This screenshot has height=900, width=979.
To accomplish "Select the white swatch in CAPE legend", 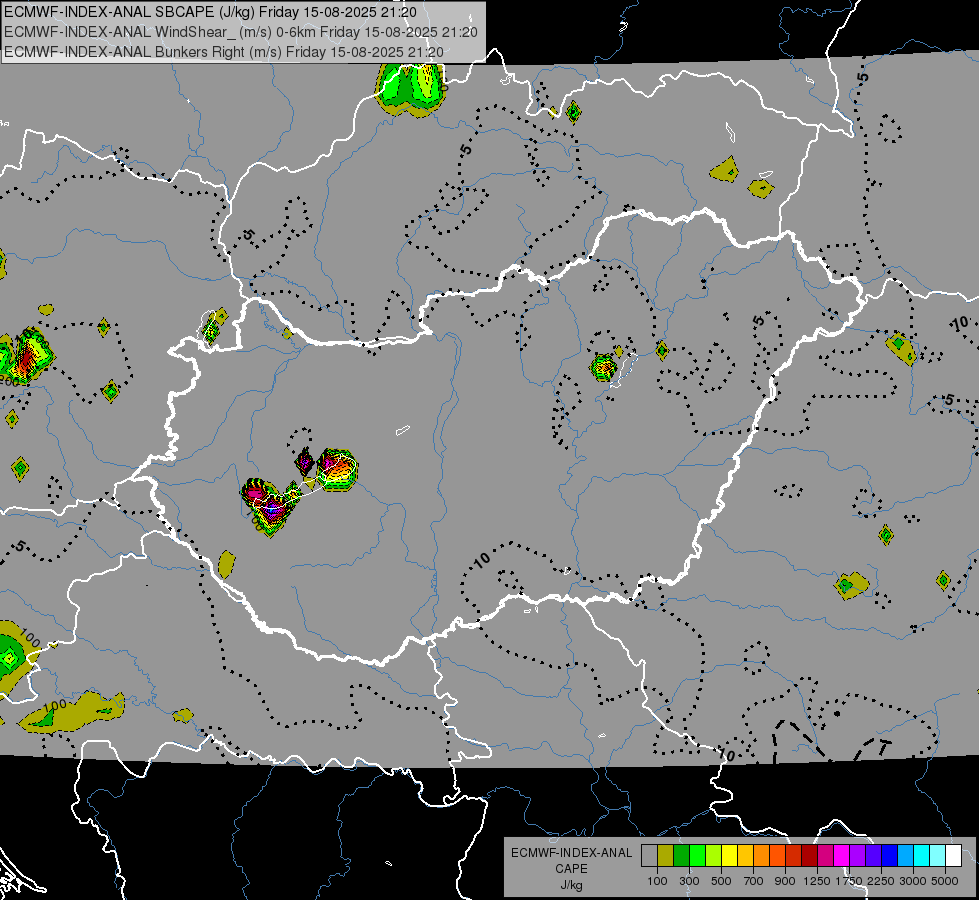I will [x=954, y=855].
